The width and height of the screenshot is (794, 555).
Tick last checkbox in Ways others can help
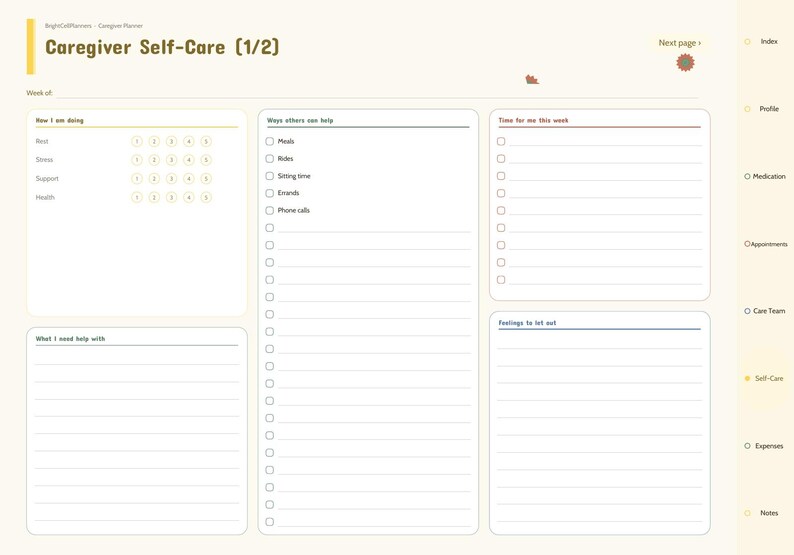(269, 522)
